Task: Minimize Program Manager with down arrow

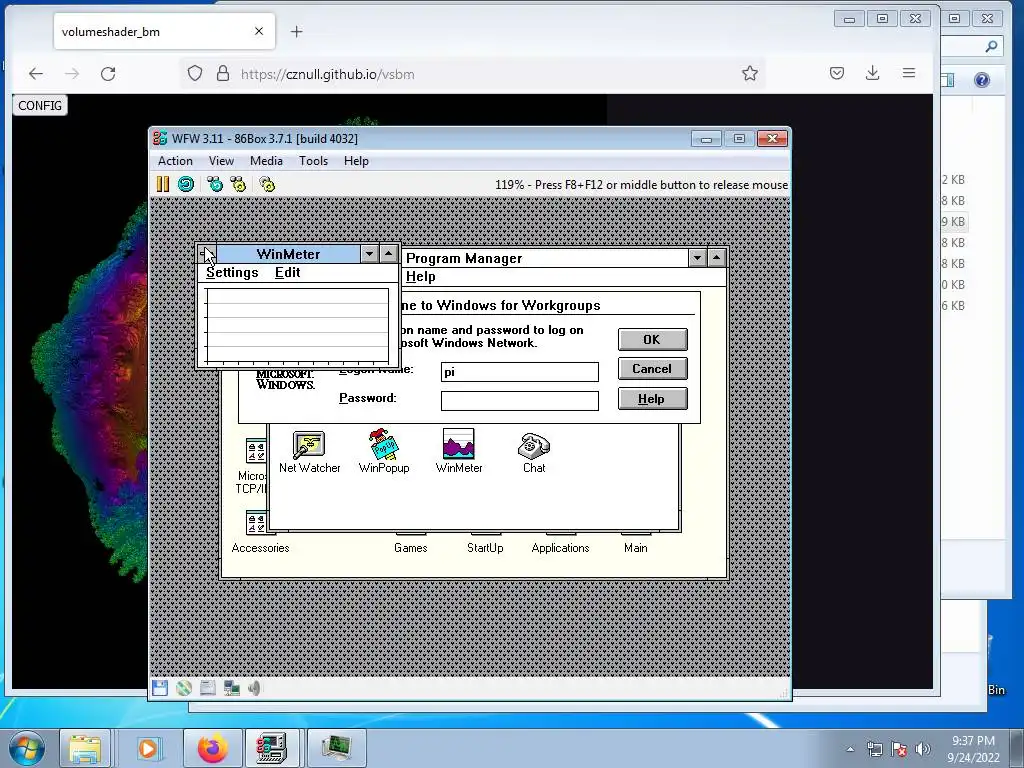Action: pos(697,258)
